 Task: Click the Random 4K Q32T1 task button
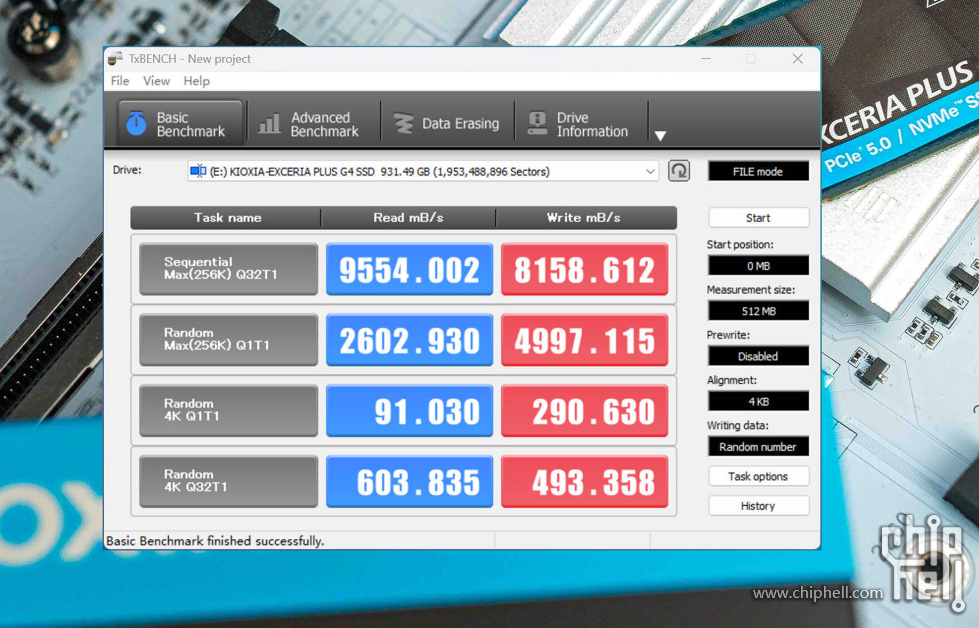pyautogui.click(x=229, y=481)
